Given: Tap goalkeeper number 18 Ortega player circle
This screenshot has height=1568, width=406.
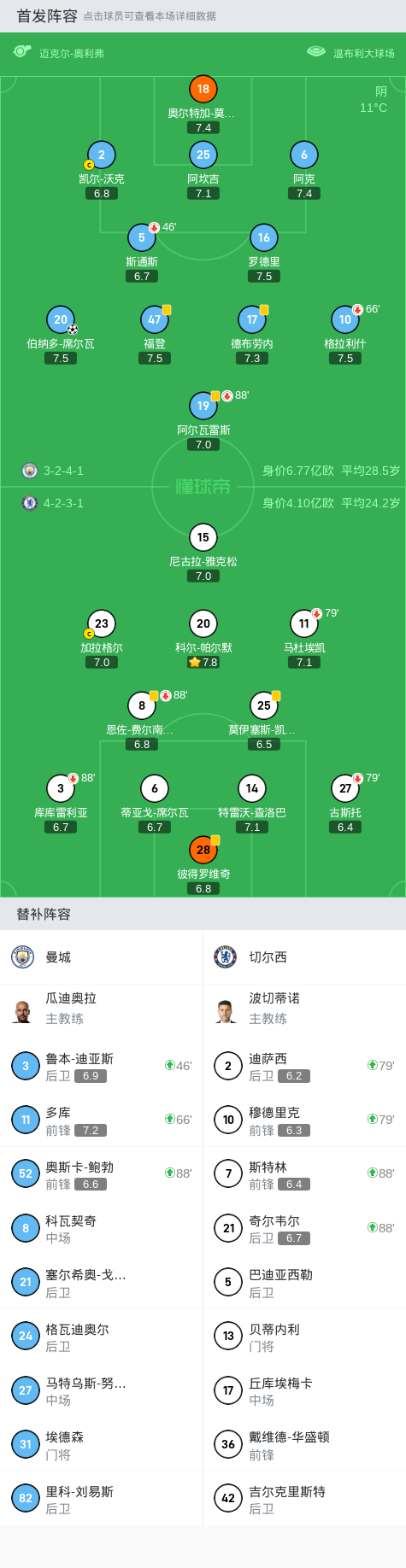Looking at the screenshot, I should (x=203, y=89).
